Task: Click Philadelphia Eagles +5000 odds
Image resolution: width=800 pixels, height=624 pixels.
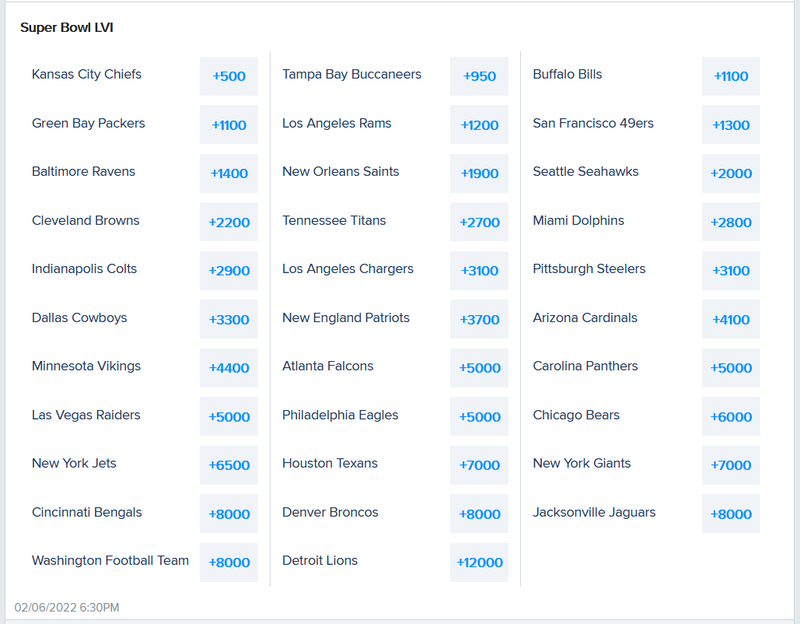Action: pyautogui.click(x=479, y=416)
